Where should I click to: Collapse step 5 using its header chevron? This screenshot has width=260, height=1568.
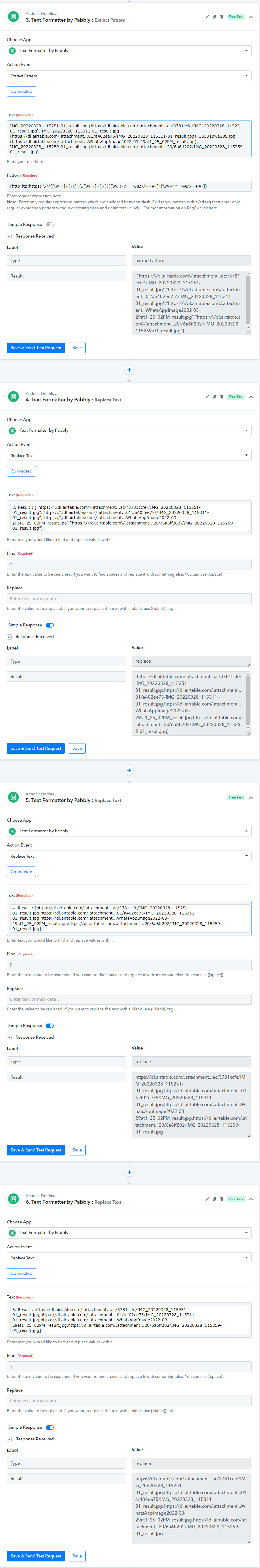pyautogui.click(x=251, y=797)
